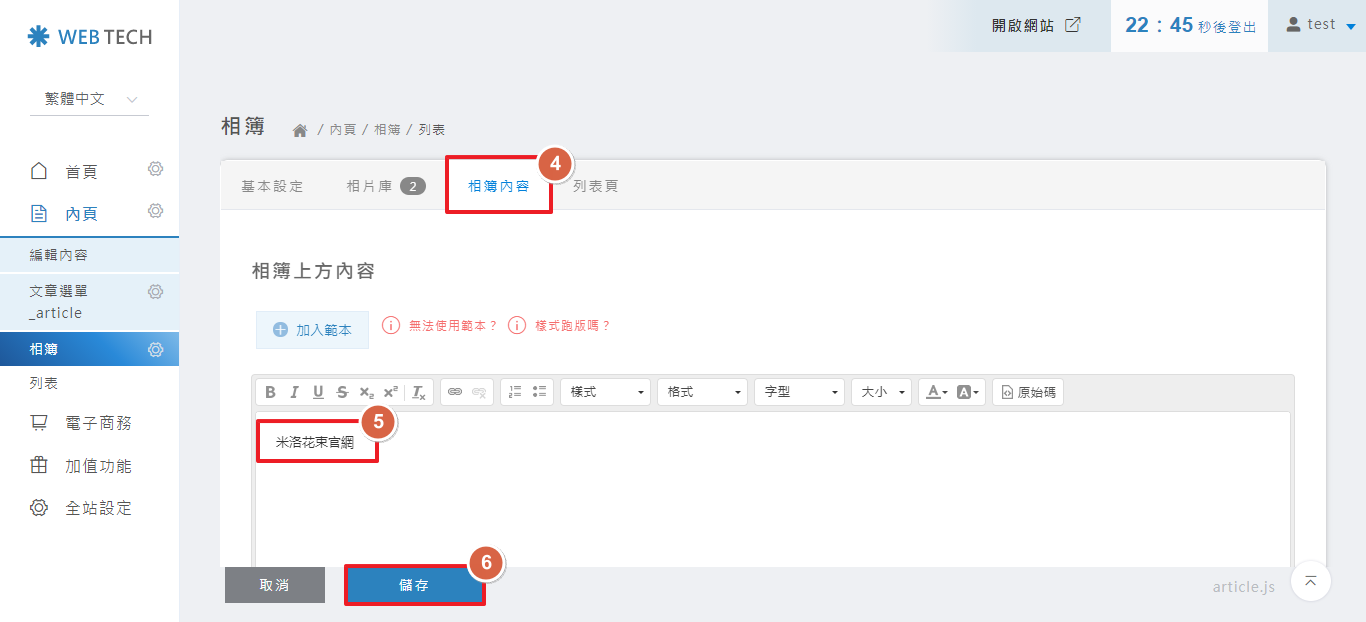Remove formatting with the clear-format icon
Viewport: 1366px width, 622px height.
coord(419,392)
